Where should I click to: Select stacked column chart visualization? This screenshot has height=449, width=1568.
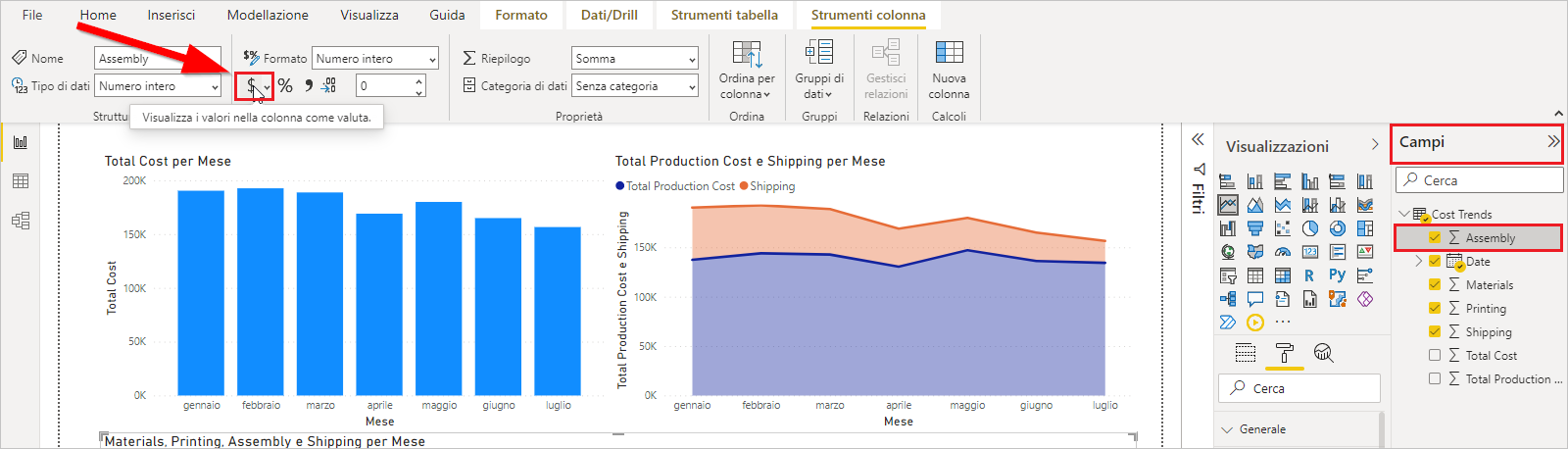pos(1254,181)
